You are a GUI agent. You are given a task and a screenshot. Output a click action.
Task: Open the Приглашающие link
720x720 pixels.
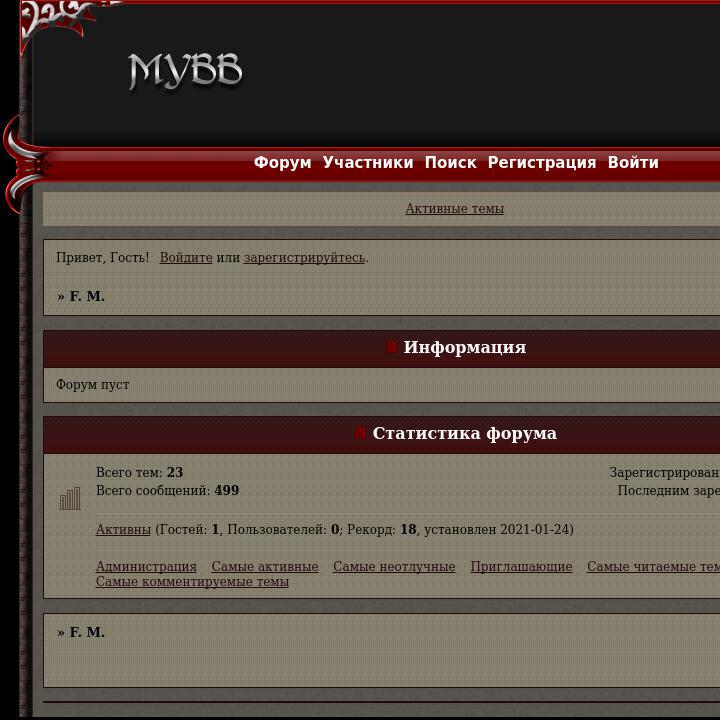pyautogui.click(x=521, y=567)
